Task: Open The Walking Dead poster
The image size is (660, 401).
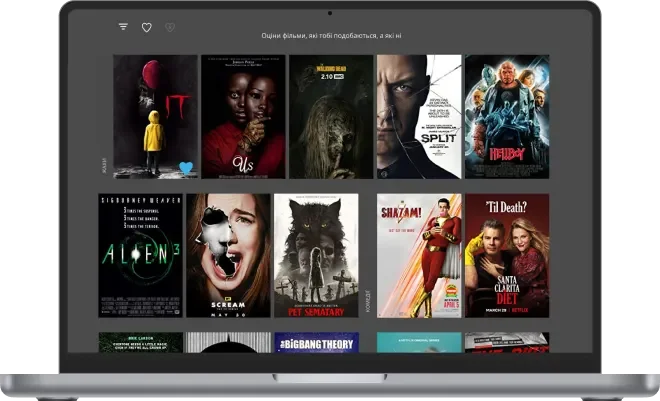Action: coord(331,116)
